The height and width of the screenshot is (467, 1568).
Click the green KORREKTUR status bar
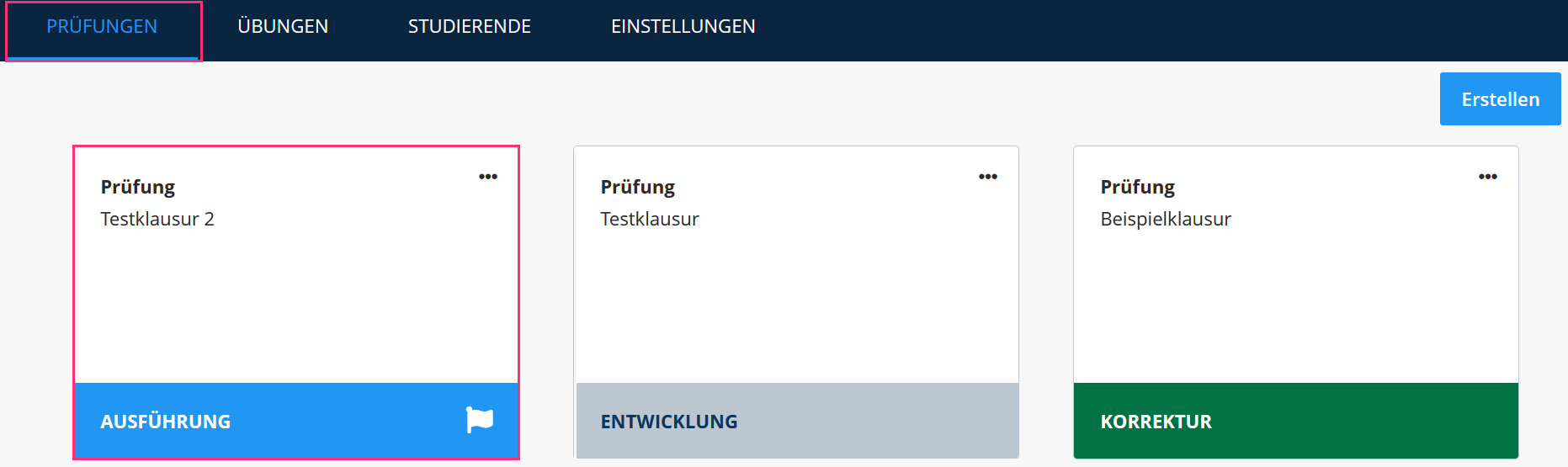pyautogui.click(x=1296, y=421)
